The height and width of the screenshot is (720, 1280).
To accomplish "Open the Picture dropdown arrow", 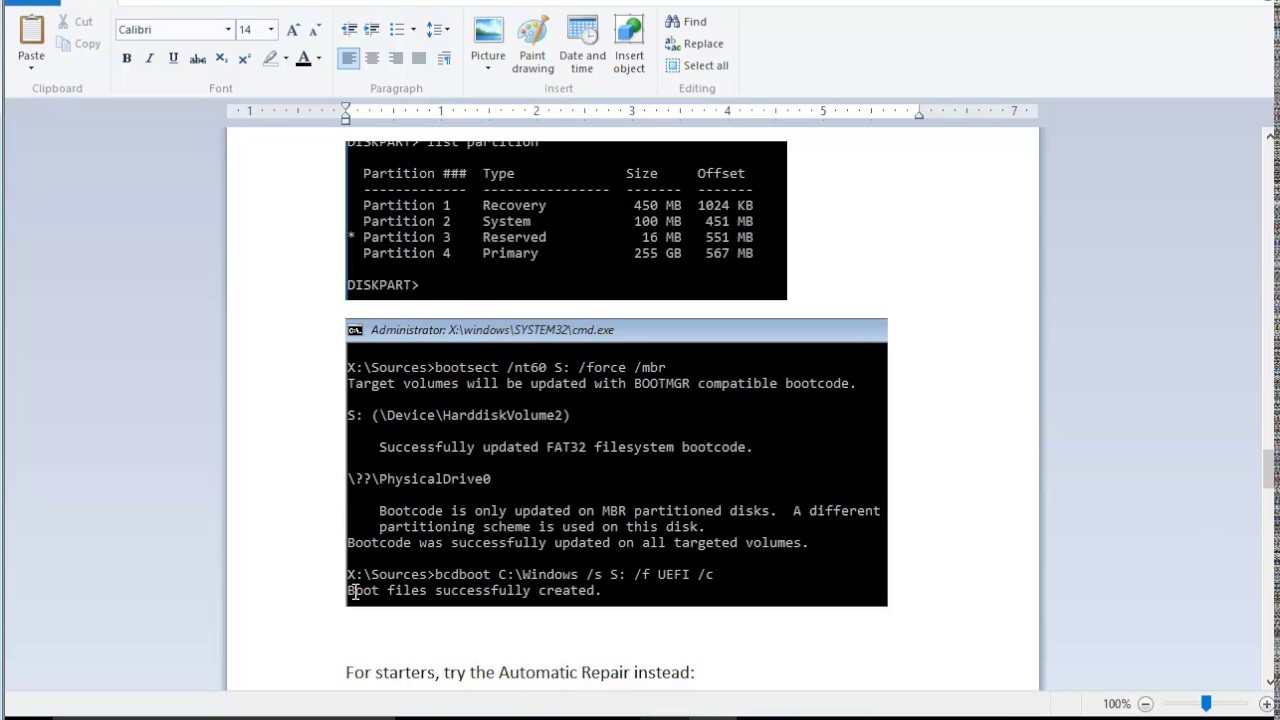I will pyautogui.click(x=488, y=69).
